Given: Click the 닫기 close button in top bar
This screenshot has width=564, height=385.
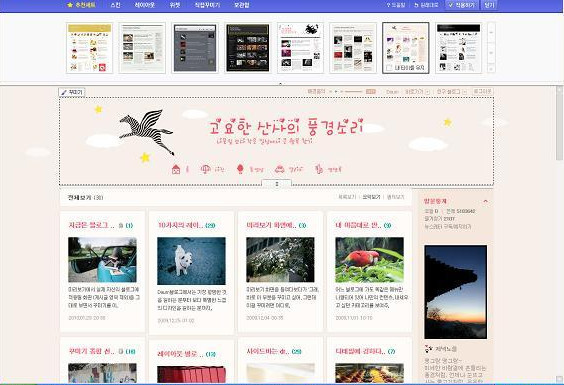Looking at the screenshot, I should pos(489,5).
